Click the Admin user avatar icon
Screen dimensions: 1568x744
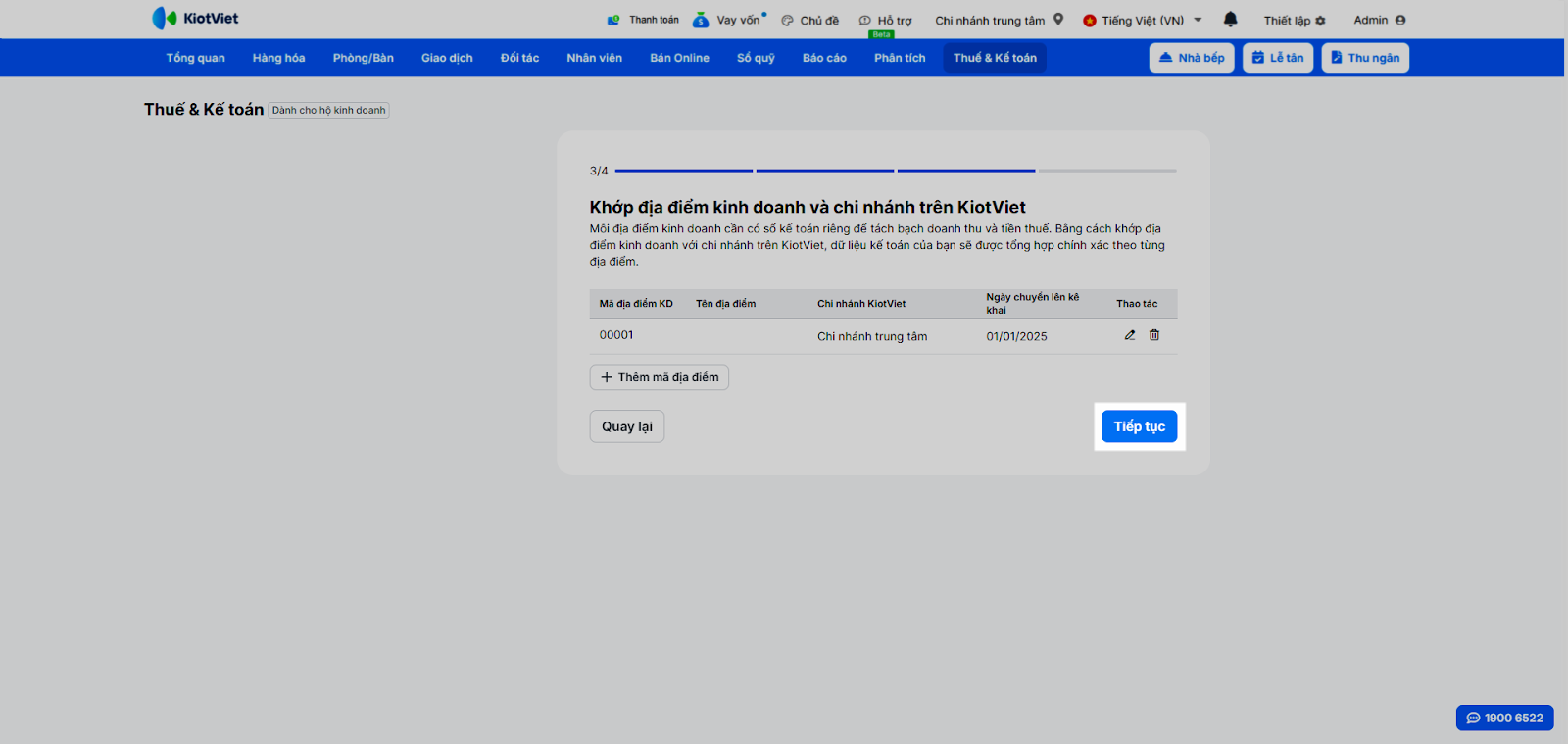pyautogui.click(x=1400, y=20)
